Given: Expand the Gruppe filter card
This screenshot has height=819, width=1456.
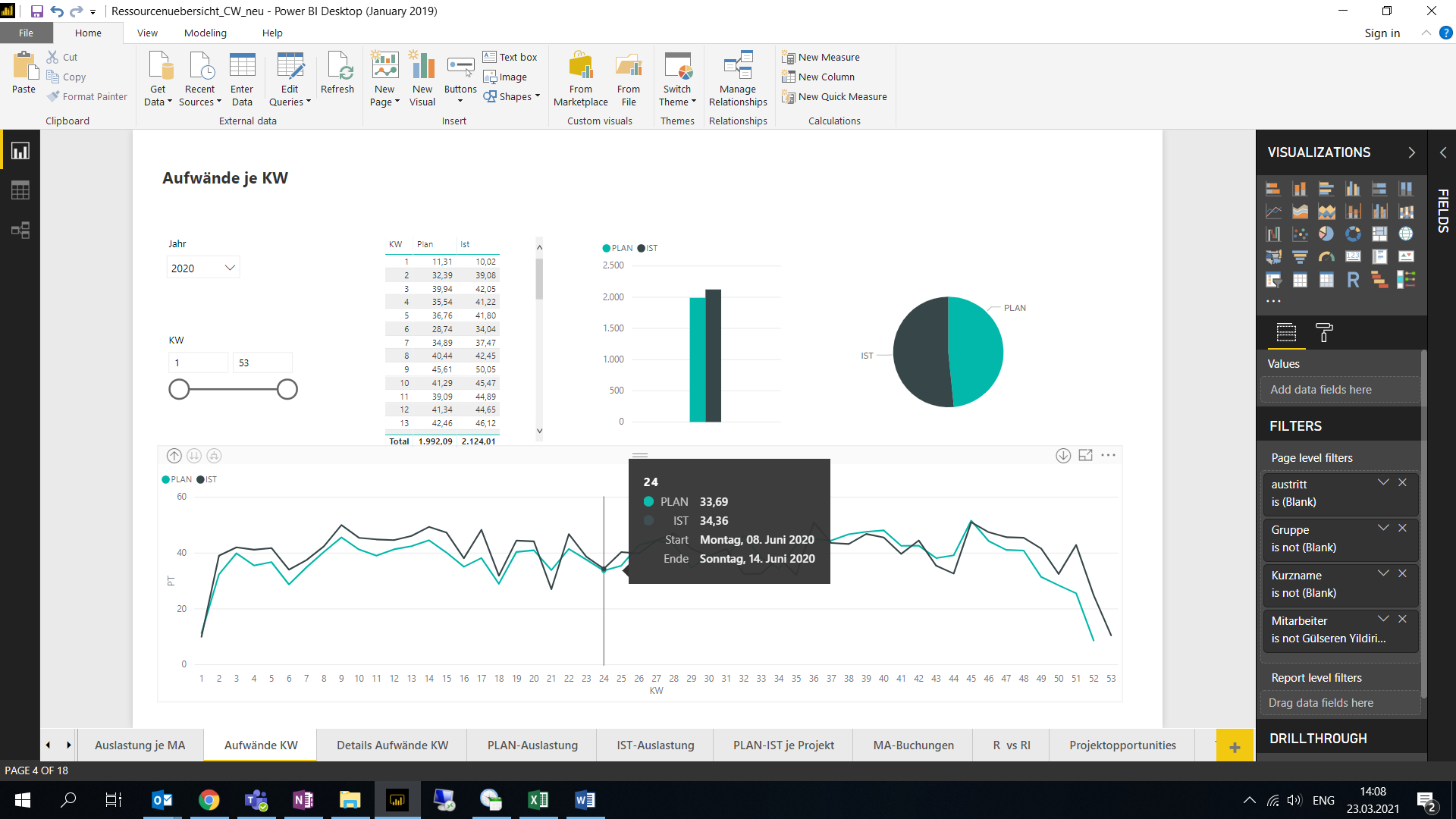Looking at the screenshot, I should 1383,528.
